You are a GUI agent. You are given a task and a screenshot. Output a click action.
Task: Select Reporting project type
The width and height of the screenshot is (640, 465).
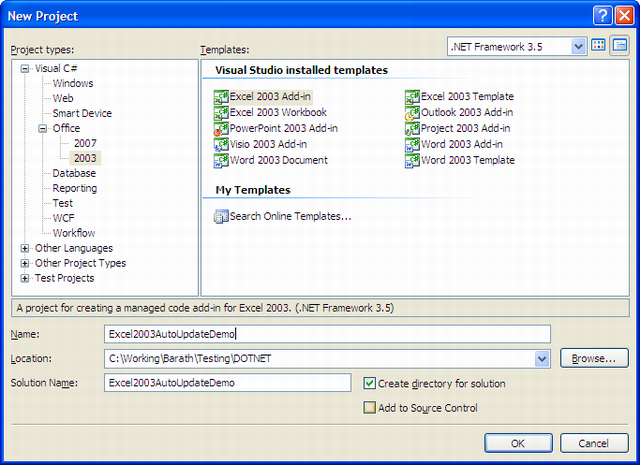pos(75,188)
